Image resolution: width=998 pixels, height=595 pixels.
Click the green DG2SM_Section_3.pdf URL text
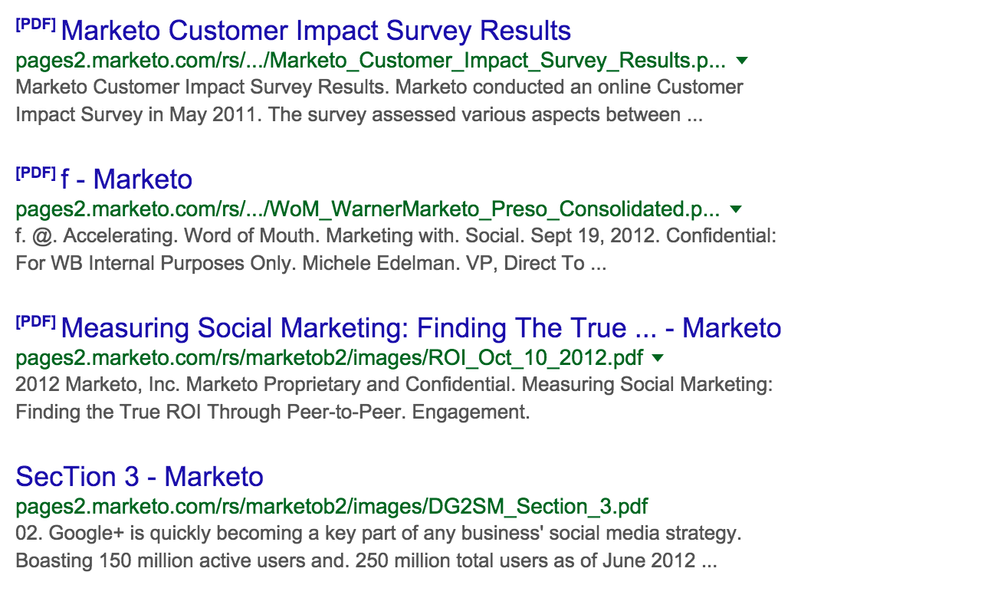coord(332,507)
